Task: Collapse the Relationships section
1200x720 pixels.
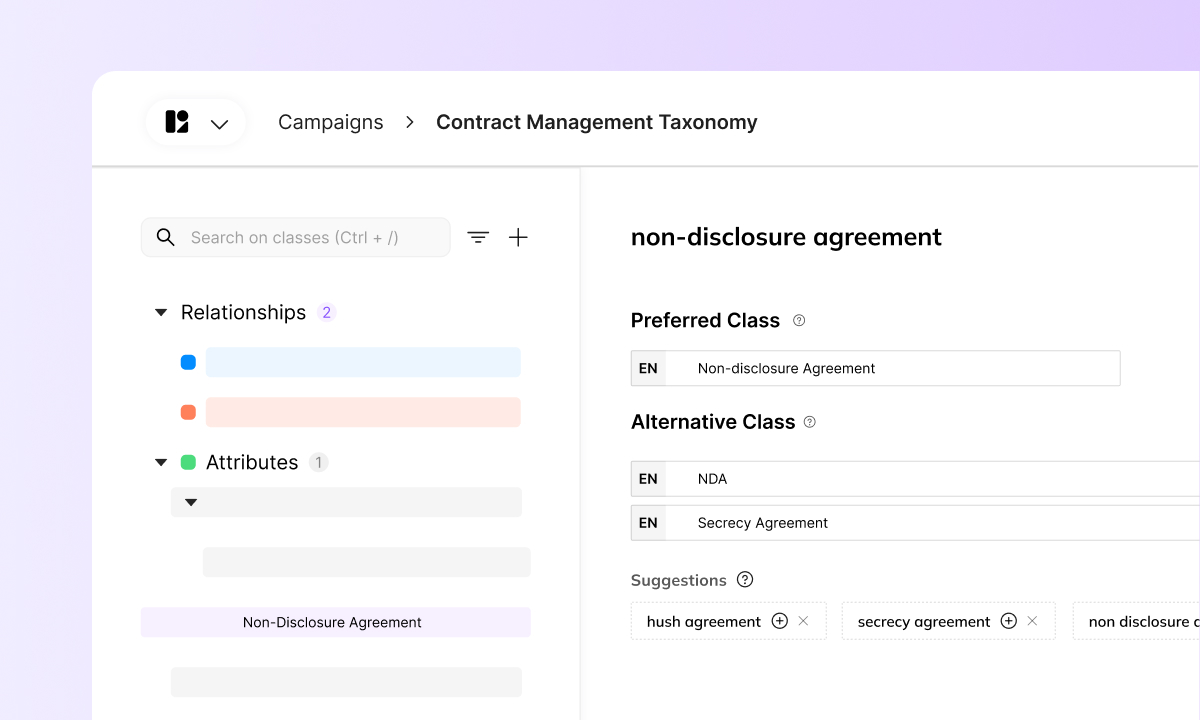Action: pyautogui.click(x=160, y=313)
